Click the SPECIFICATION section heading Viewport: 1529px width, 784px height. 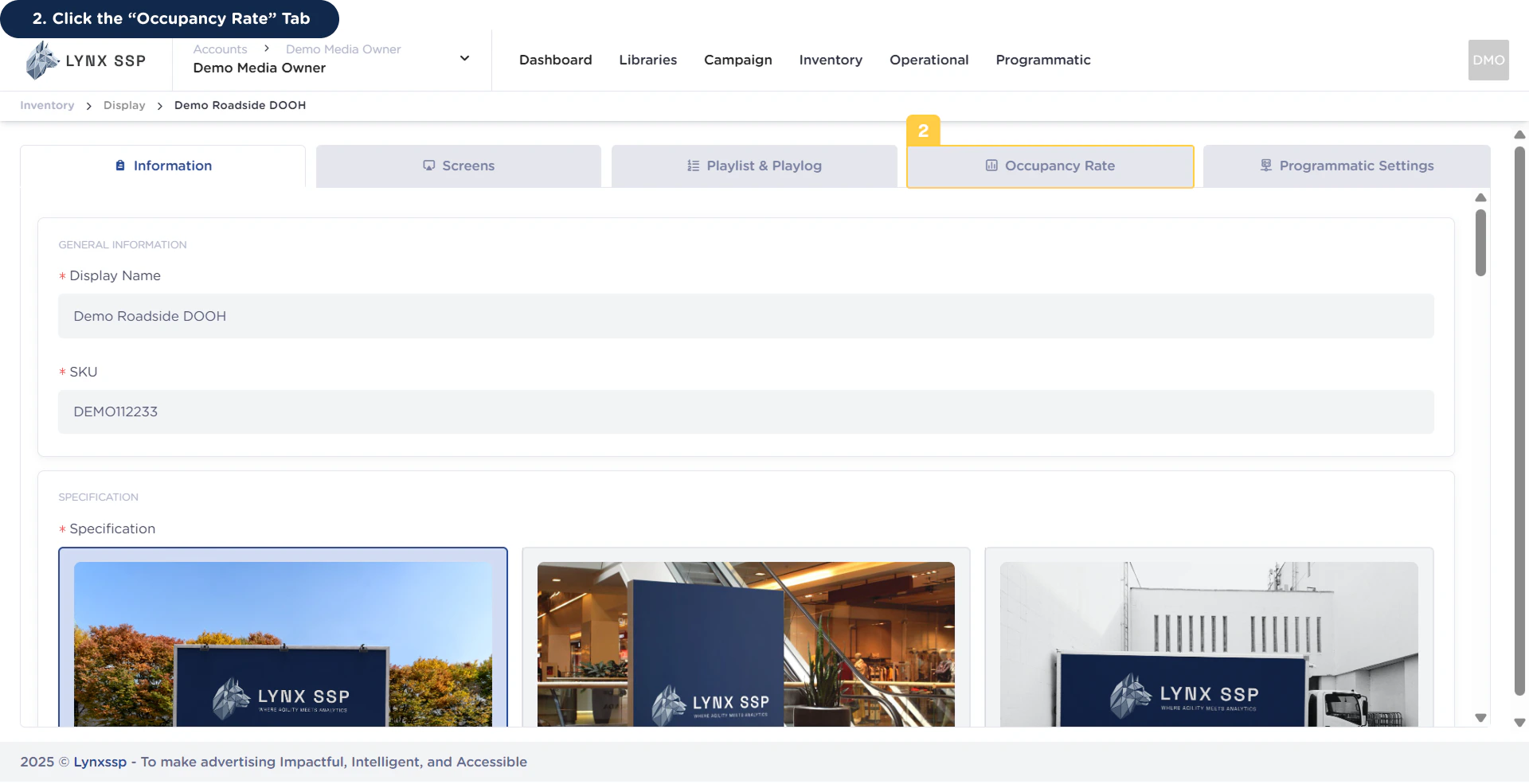click(98, 497)
